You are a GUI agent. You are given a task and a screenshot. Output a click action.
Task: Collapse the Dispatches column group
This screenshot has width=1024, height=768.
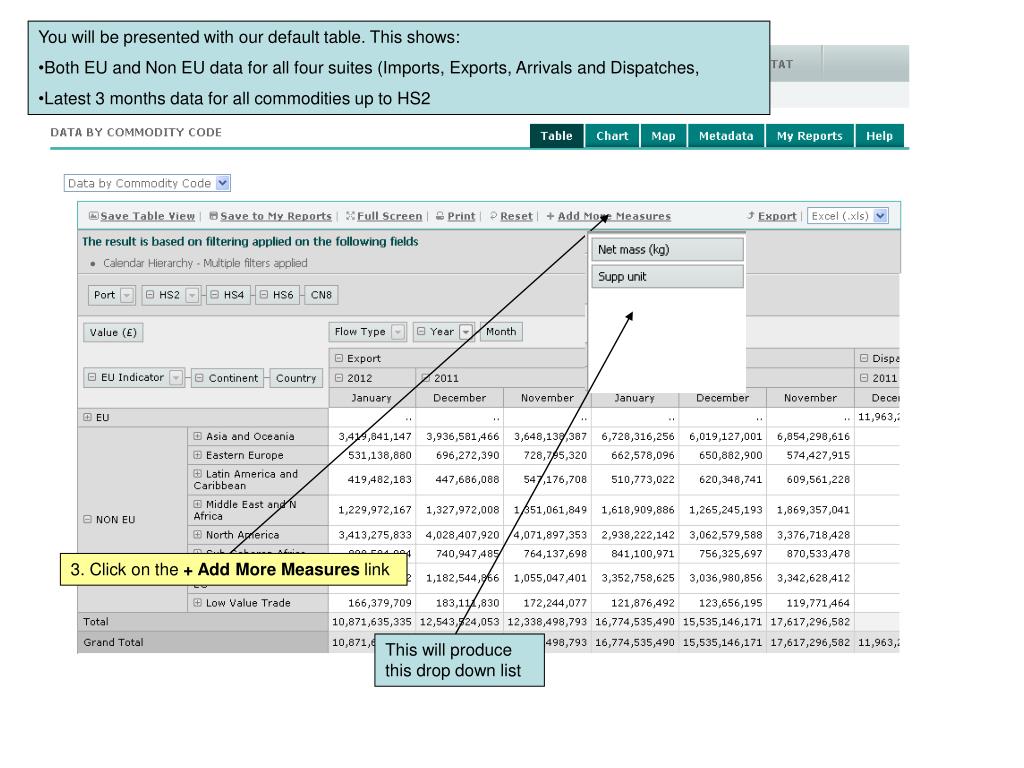[x=864, y=359]
